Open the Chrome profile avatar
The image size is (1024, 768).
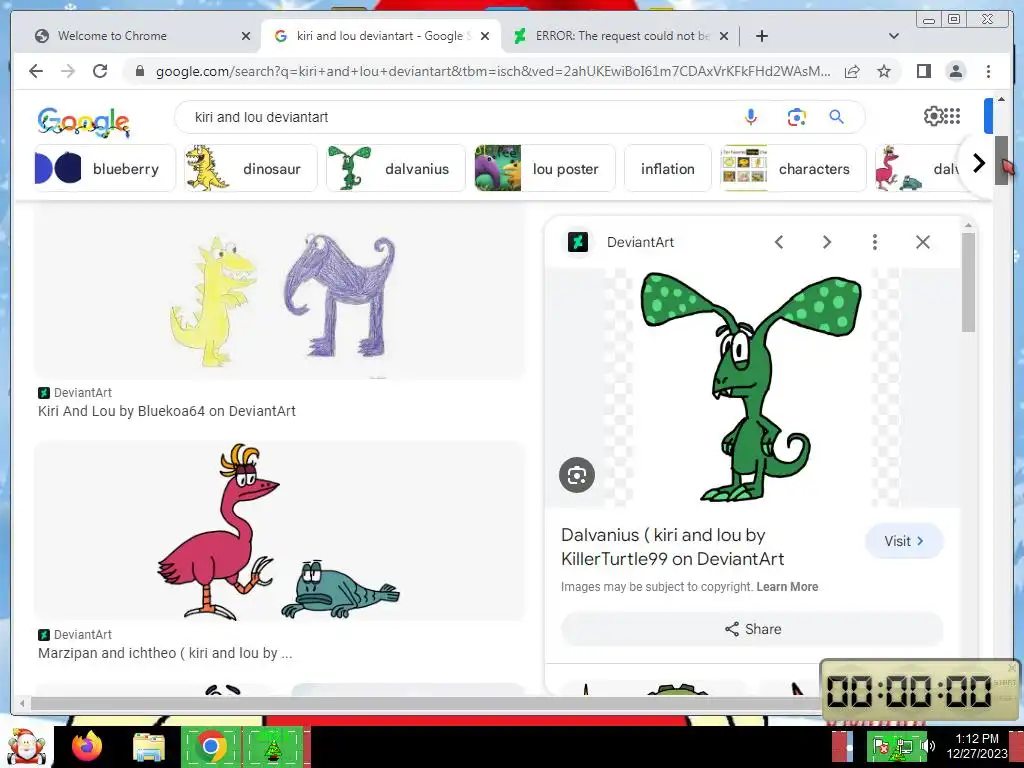(x=956, y=71)
